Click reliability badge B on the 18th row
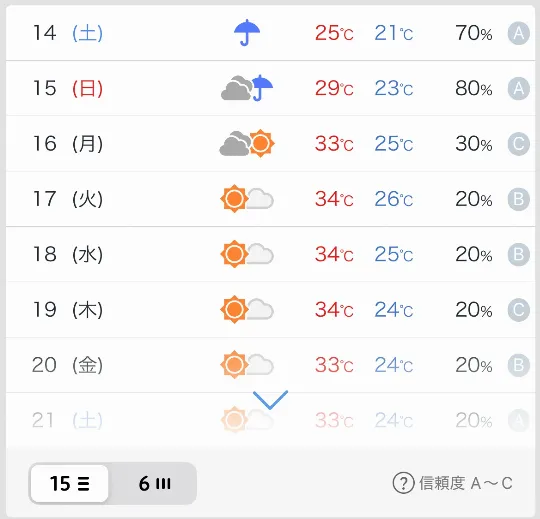Viewport: 540px width, 519px height. [x=519, y=254]
